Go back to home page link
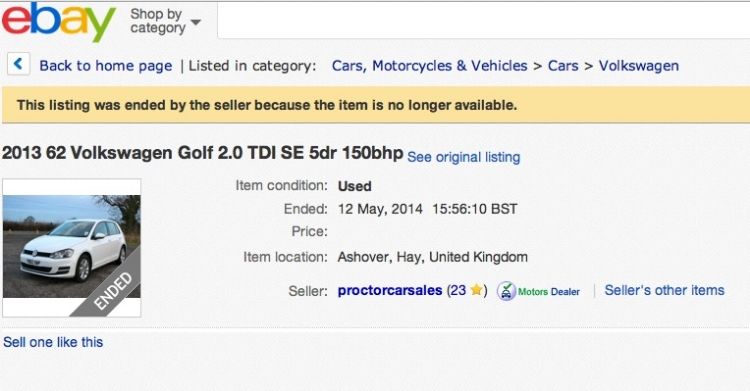Screen dimensions: 750x391 click(106, 66)
